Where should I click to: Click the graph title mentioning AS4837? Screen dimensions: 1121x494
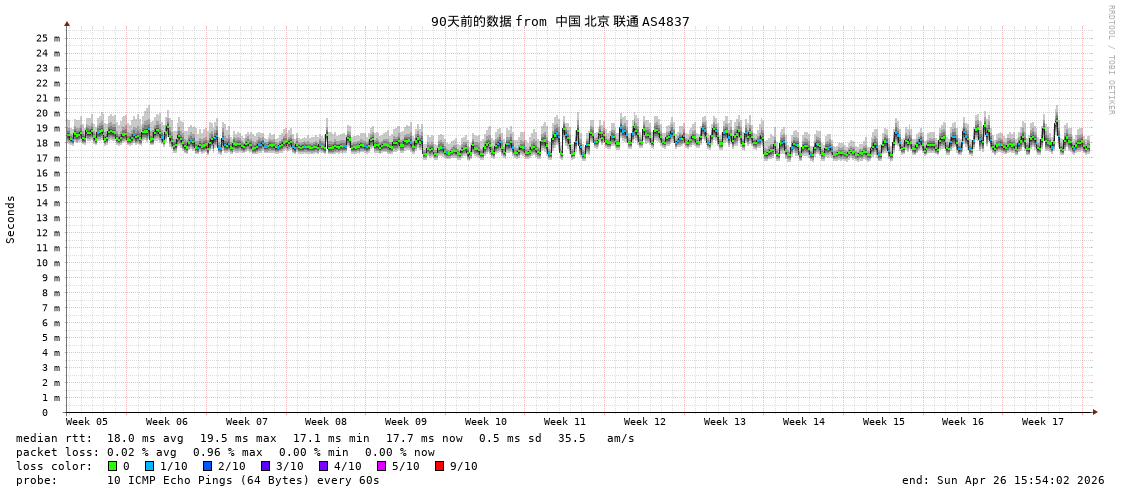560,21
